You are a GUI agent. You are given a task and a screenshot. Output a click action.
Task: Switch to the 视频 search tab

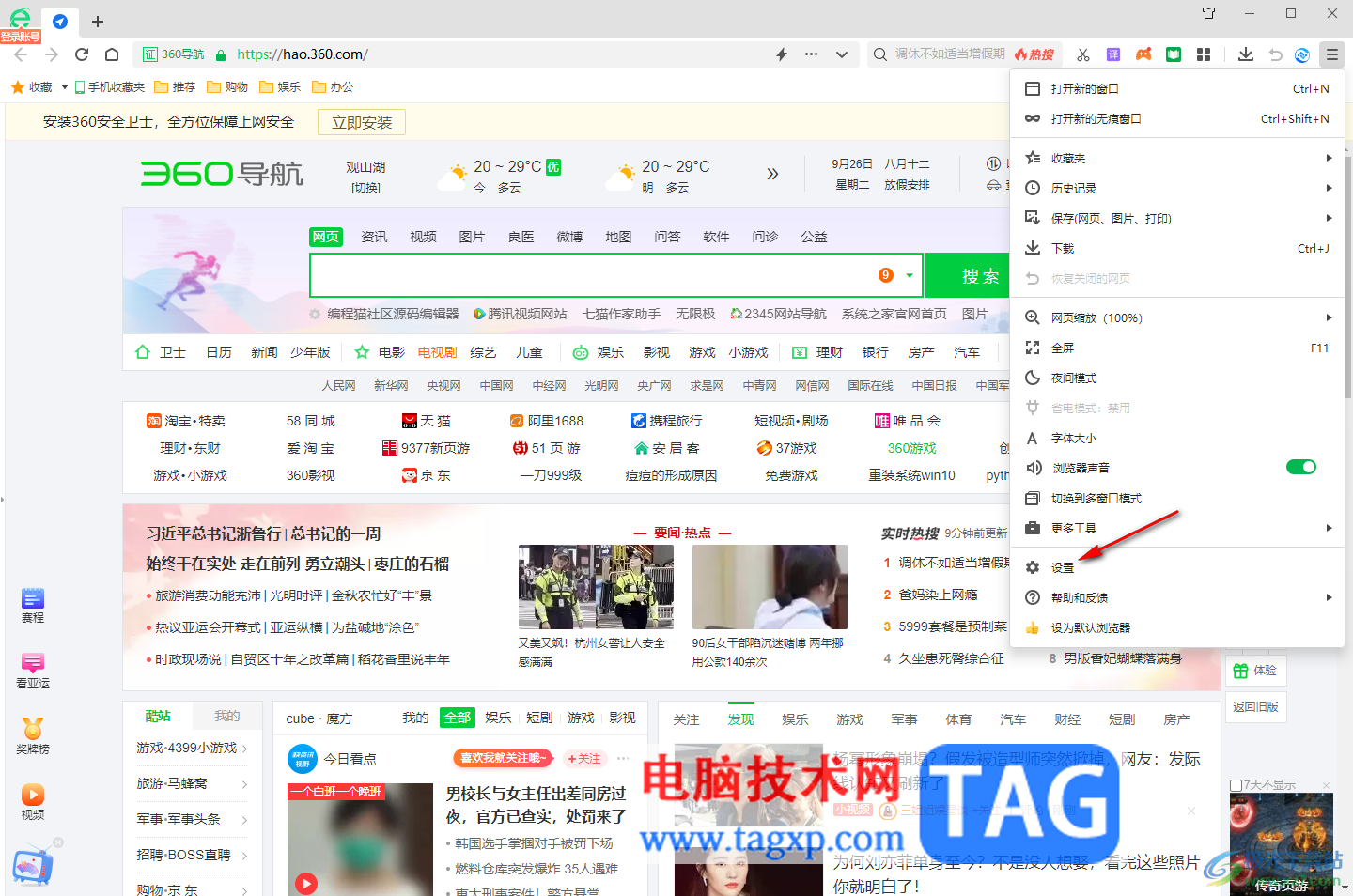[423, 237]
